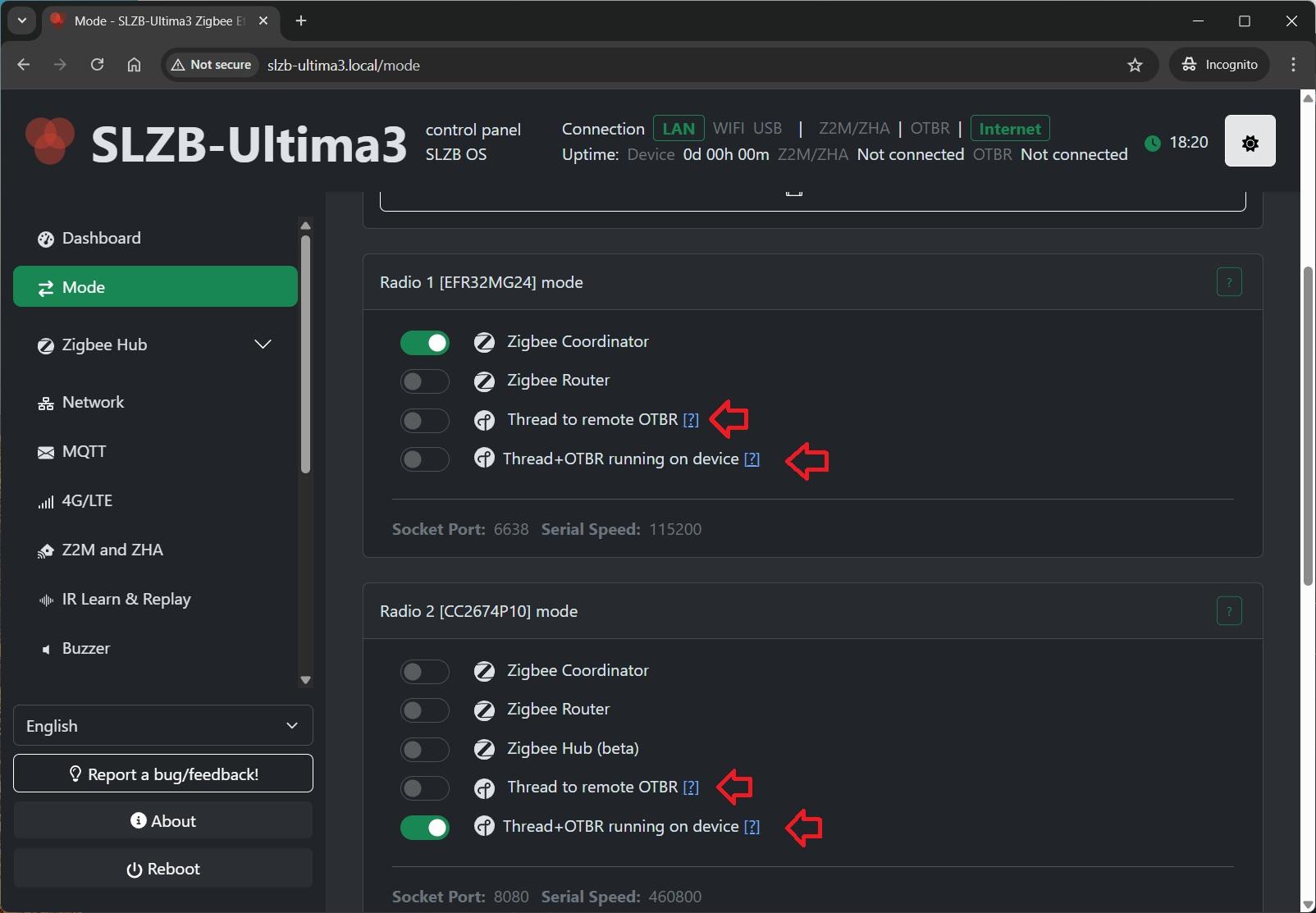Disable Radio 2 Thread+OTBR running on device
The width and height of the screenshot is (1316, 913).
(x=425, y=827)
